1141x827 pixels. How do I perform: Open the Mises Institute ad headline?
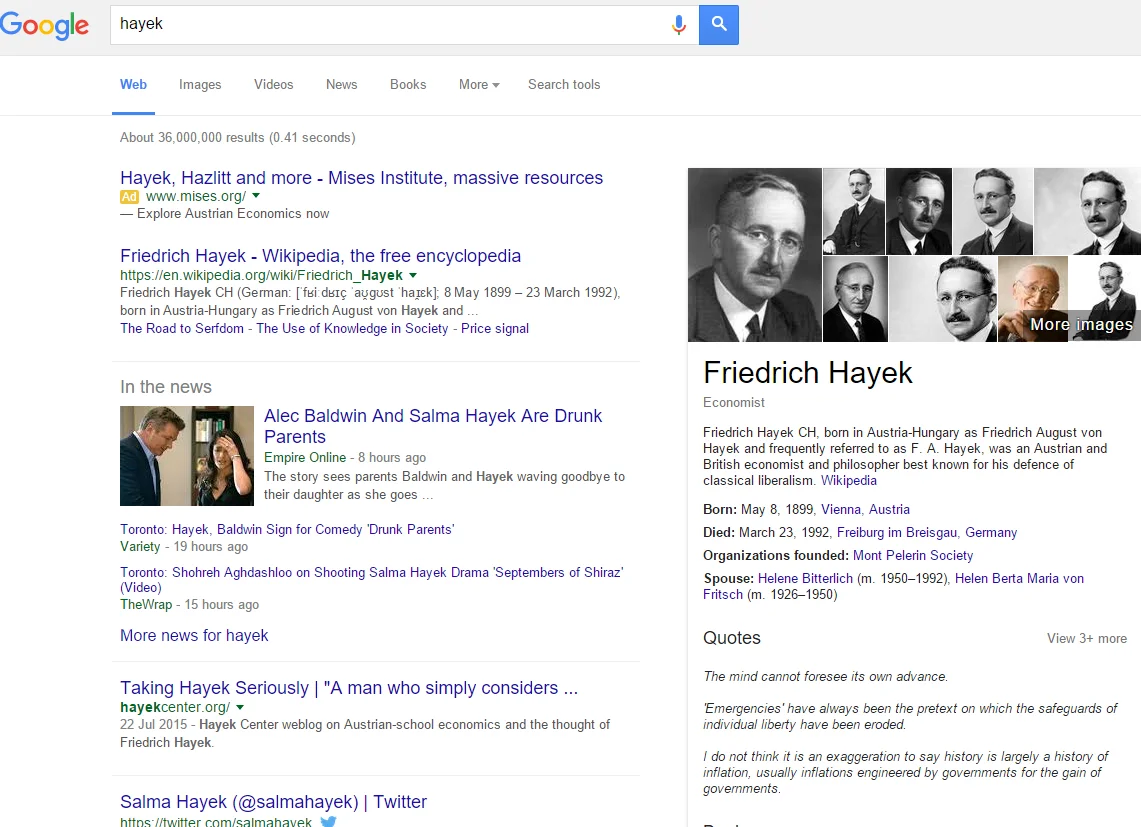(362, 178)
